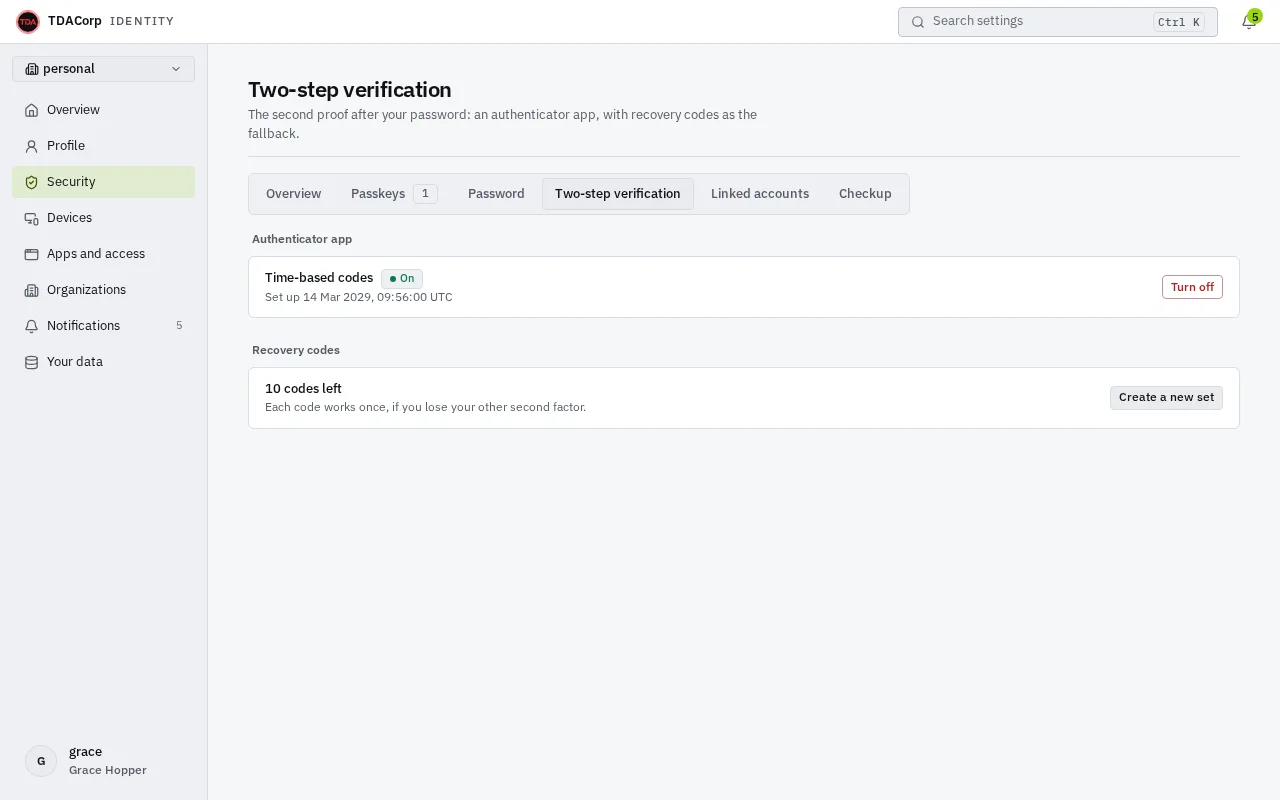Screen dimensions: 1280x800
Task: Click the Devices icon in sidebar
Action: [x=32, y=218]
